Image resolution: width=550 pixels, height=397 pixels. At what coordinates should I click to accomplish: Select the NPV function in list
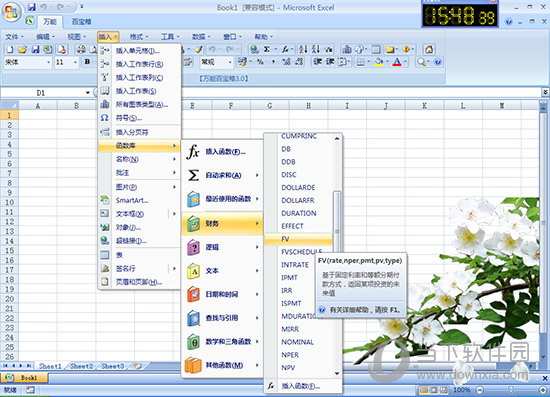(x=288, y=368)
